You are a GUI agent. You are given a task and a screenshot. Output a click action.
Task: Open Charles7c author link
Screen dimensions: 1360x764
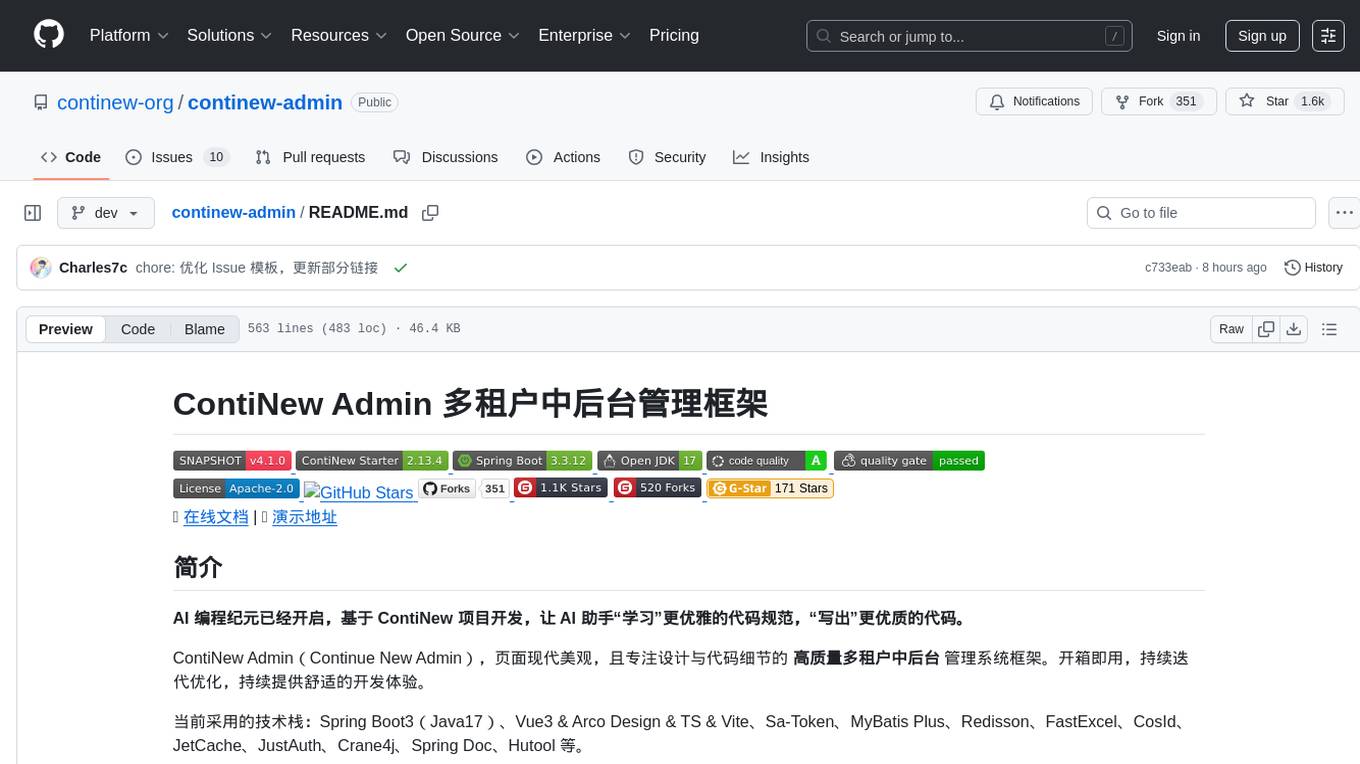tap(93, 268)
